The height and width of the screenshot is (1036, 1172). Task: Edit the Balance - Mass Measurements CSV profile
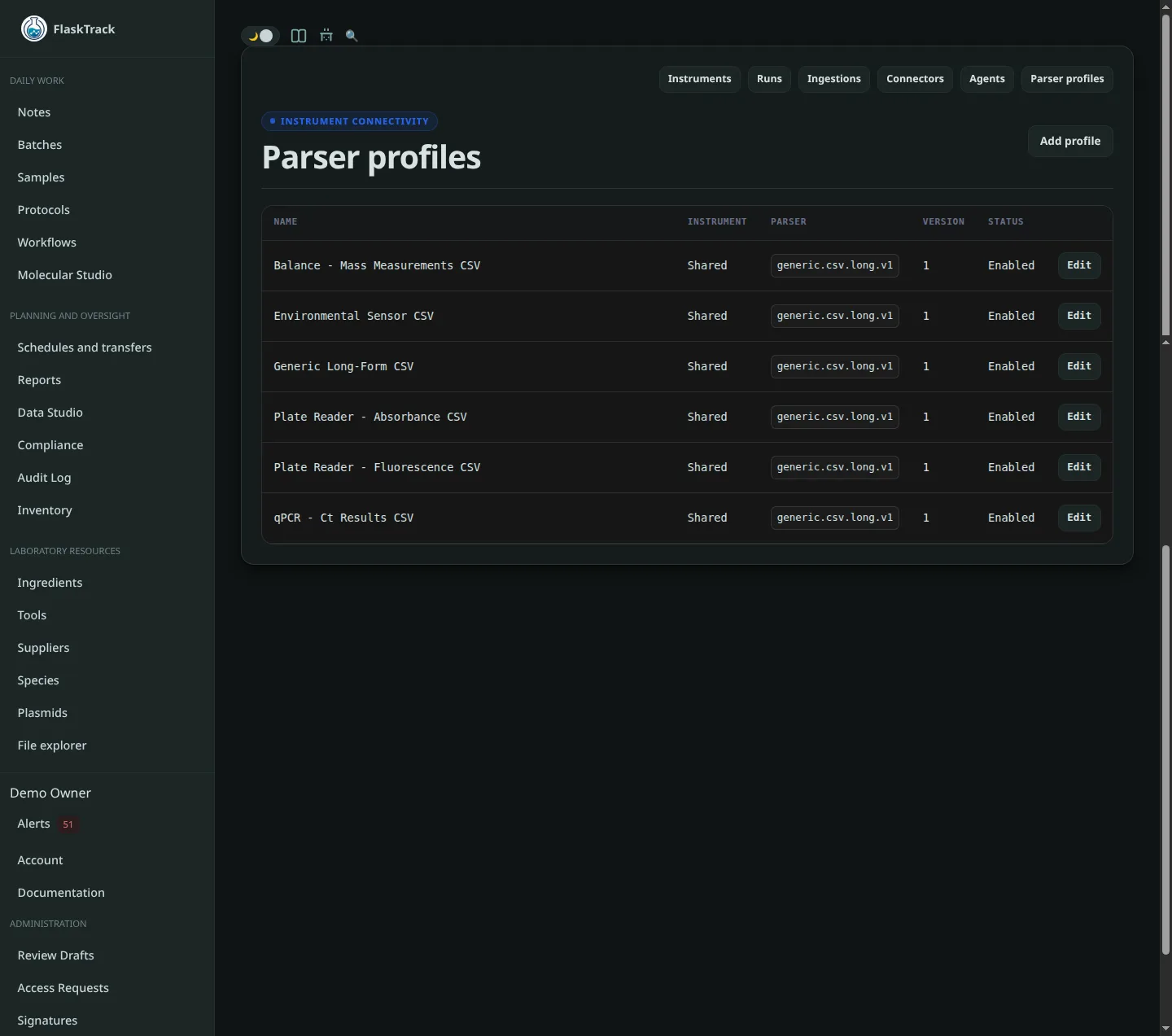tap(1079, 265)
